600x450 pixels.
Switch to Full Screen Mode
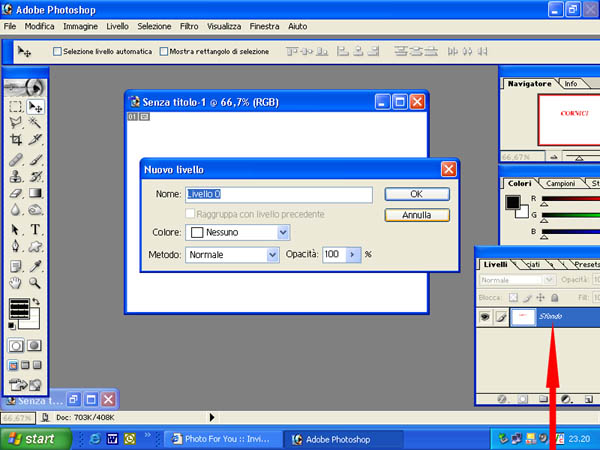(x=37, y=365)
